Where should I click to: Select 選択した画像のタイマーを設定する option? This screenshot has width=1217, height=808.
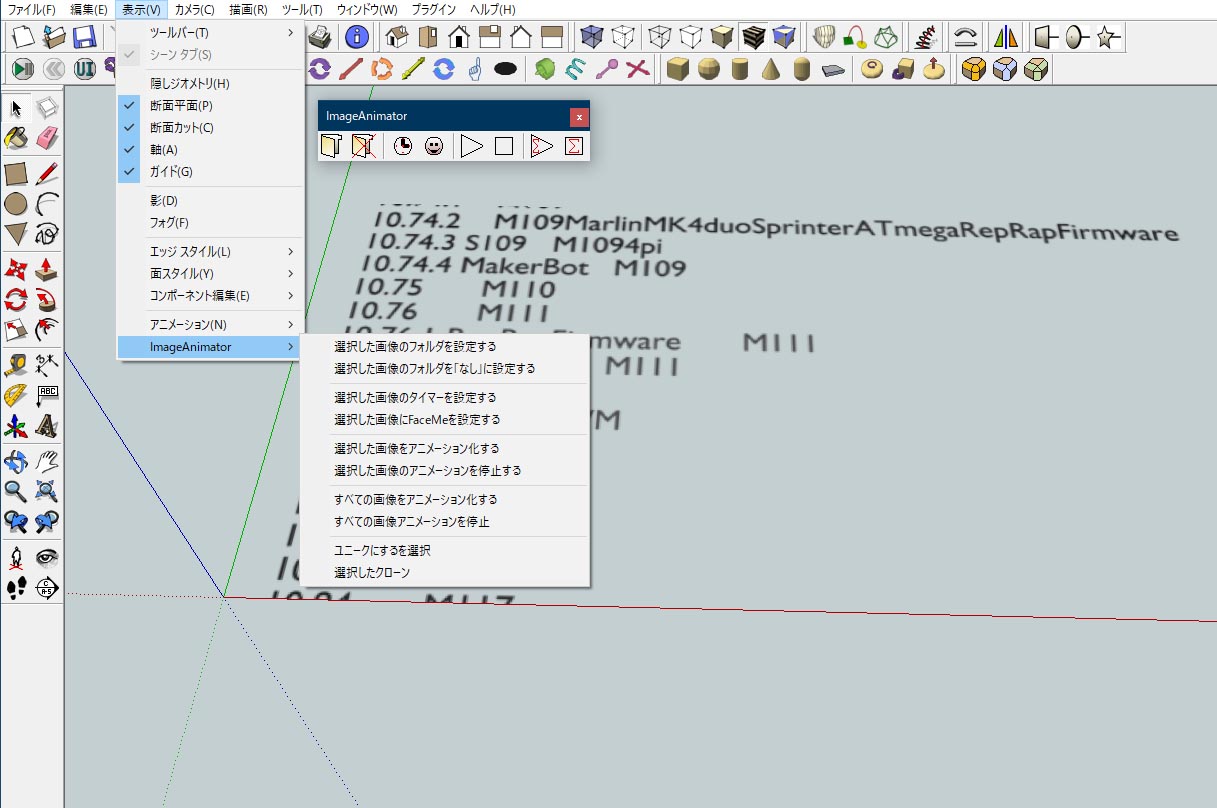pos(415,397)
